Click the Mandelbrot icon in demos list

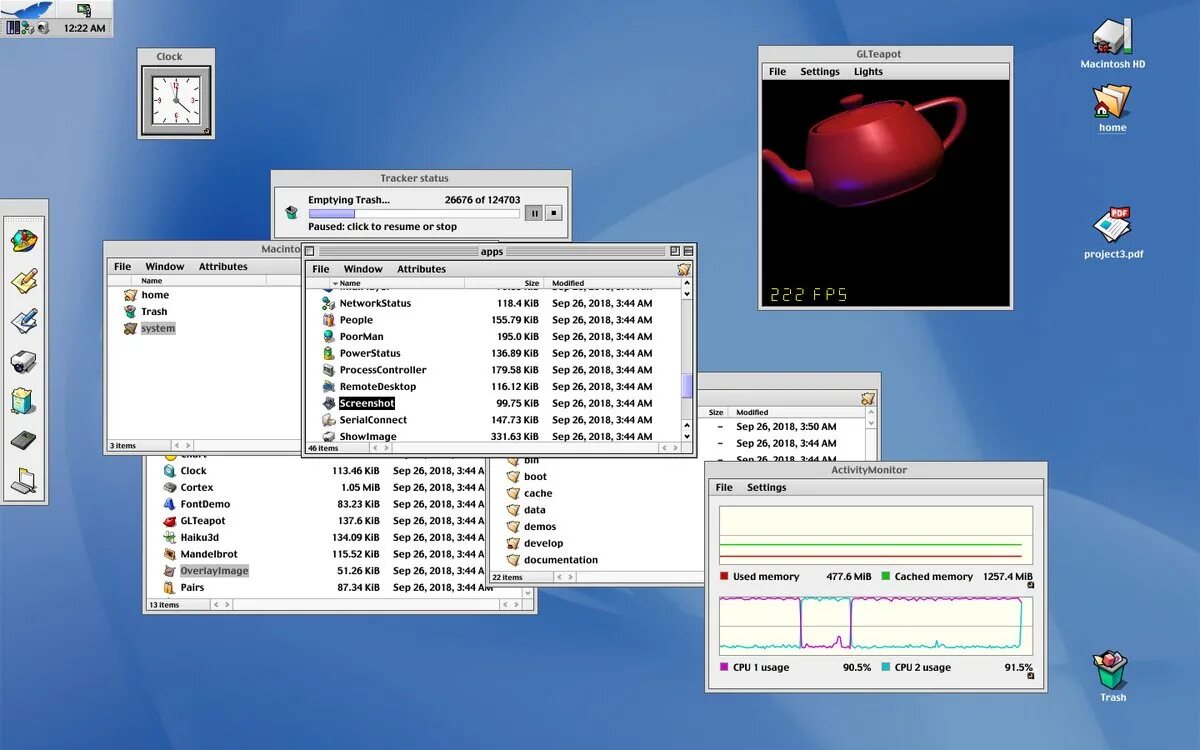(170, 554)
